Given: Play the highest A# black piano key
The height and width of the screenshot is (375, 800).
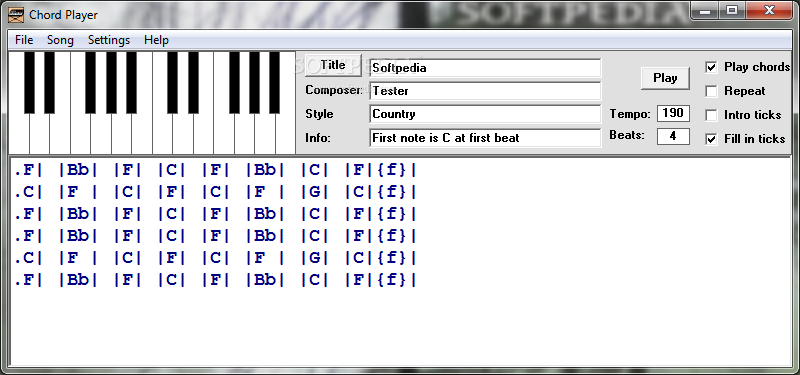Looking at the screenshot, I should coord(274,83).
